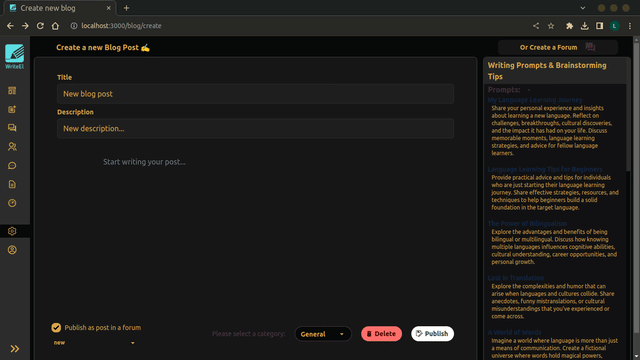
Task: Go back in browser
Action: 10,26
